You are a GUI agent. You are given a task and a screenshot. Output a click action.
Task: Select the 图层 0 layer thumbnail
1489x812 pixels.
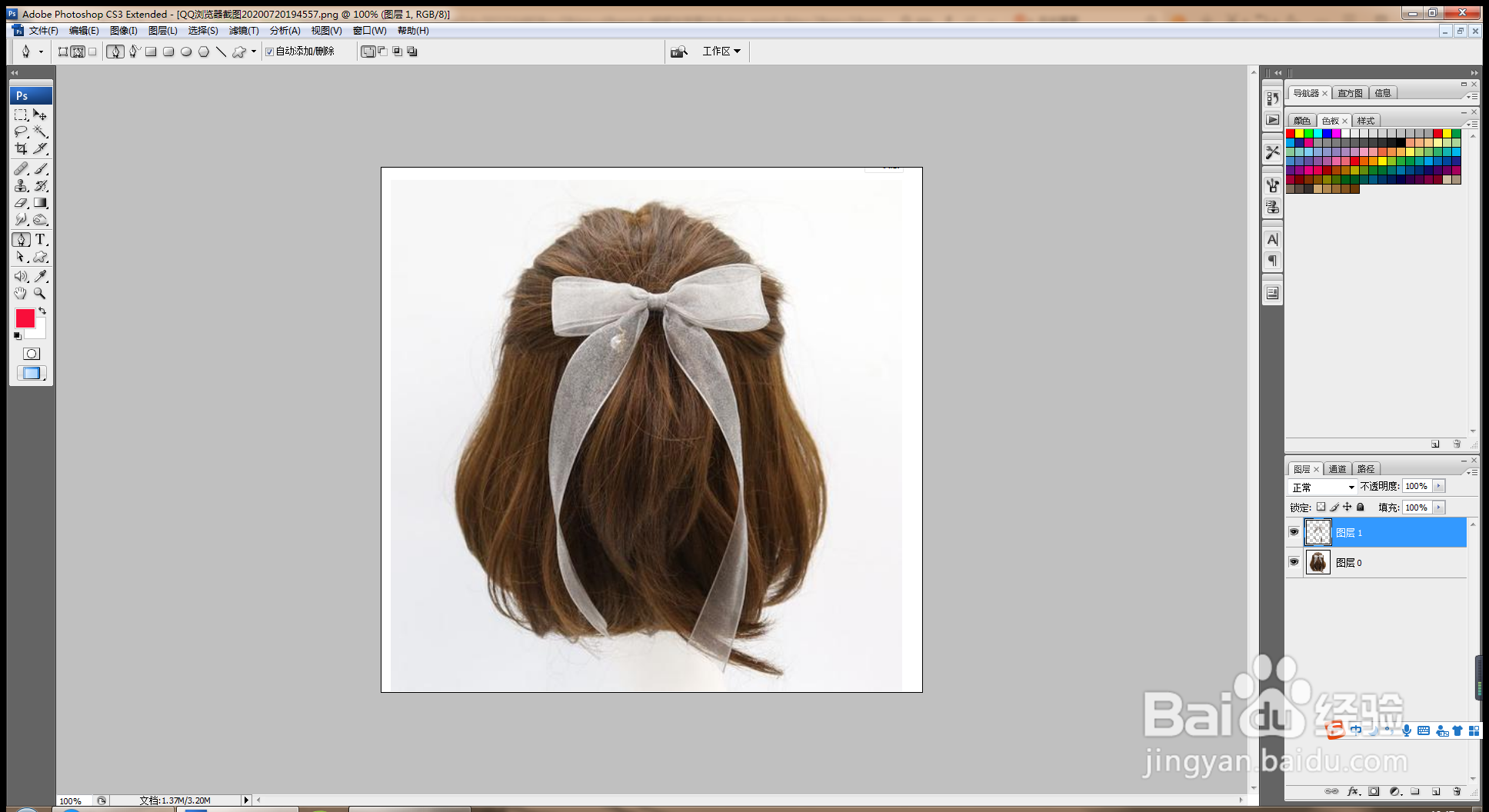pos(1318,562)
